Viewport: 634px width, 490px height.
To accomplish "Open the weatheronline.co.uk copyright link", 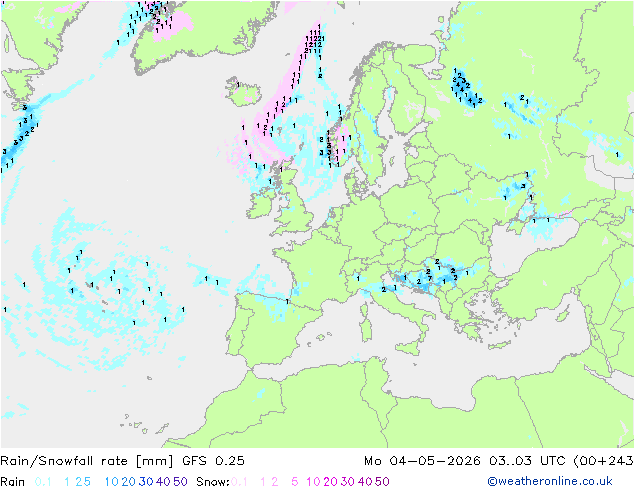I will pyautogui.click(x=549, y=481).
